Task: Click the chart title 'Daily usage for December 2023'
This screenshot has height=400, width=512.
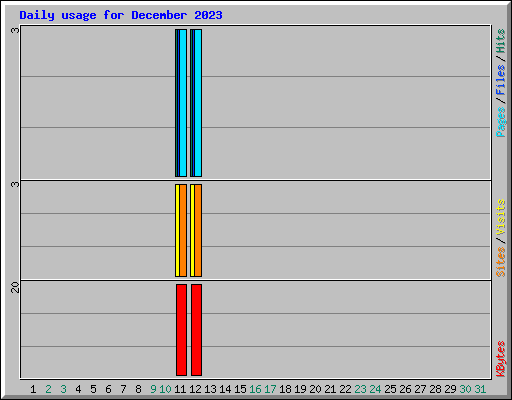Action: tap(121, 15)
